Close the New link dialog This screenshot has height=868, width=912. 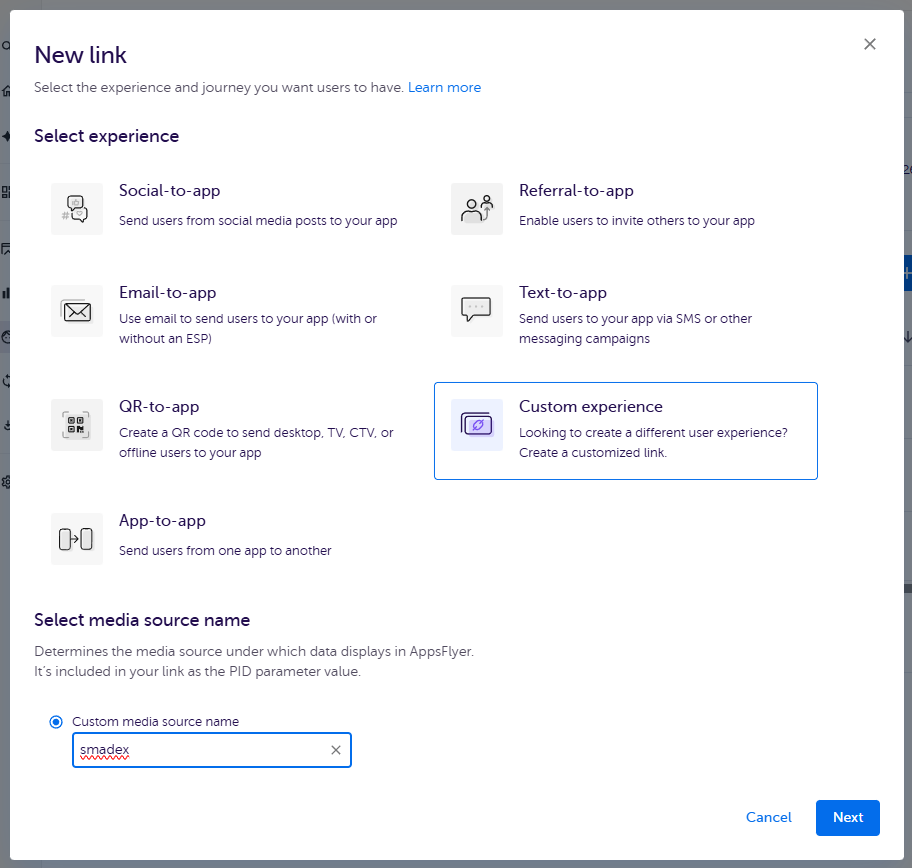point(869,44)
